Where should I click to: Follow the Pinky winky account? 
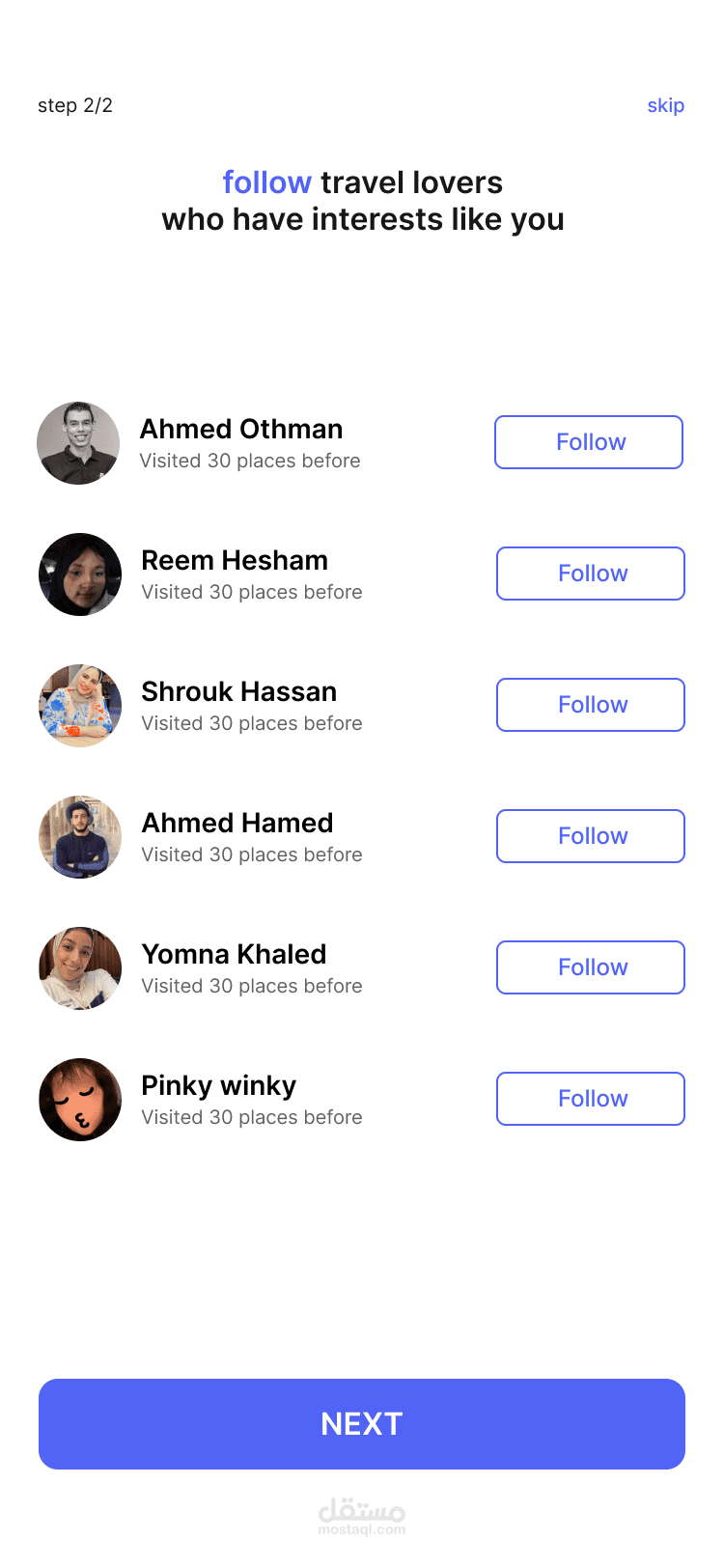click(x=591, y=1099)
